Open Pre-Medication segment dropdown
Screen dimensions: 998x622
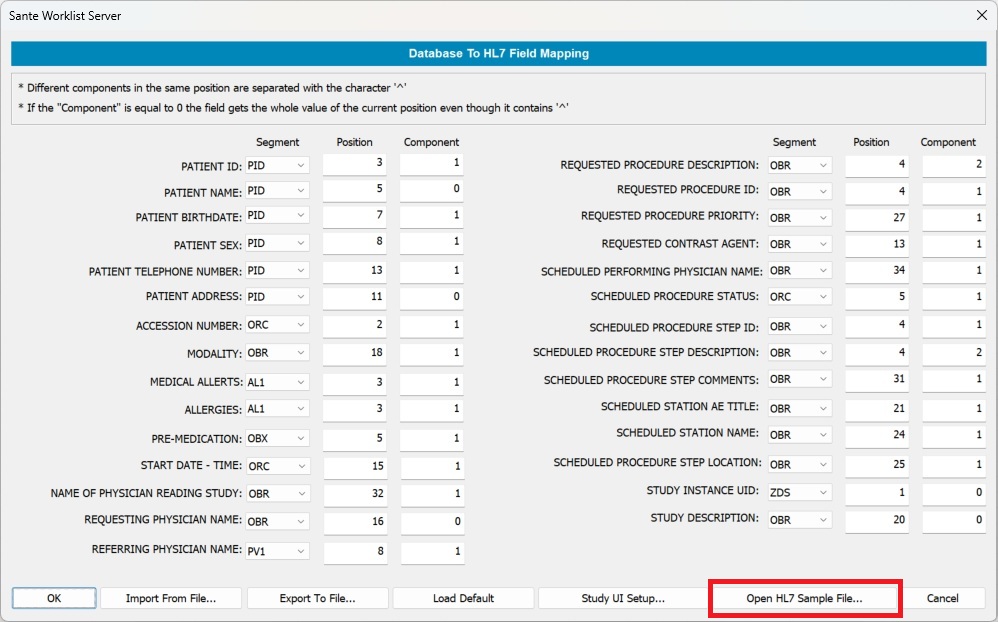(x=277, y=438)
